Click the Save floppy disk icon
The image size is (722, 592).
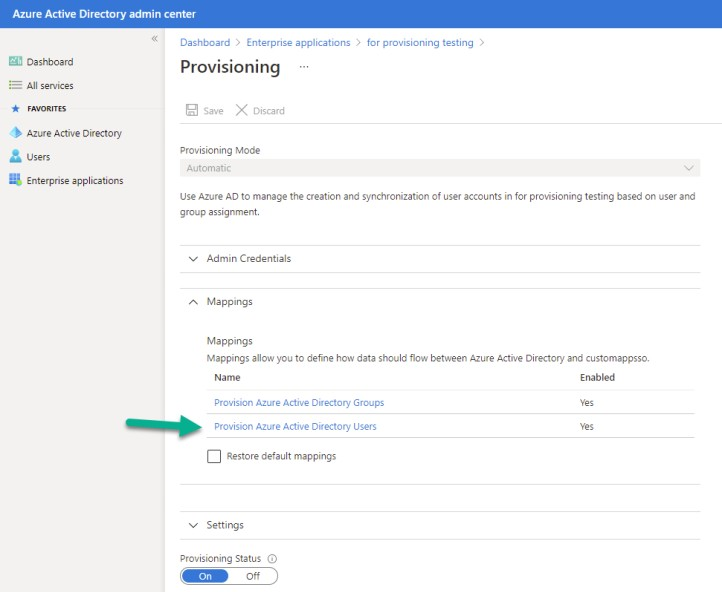(192, 110)
